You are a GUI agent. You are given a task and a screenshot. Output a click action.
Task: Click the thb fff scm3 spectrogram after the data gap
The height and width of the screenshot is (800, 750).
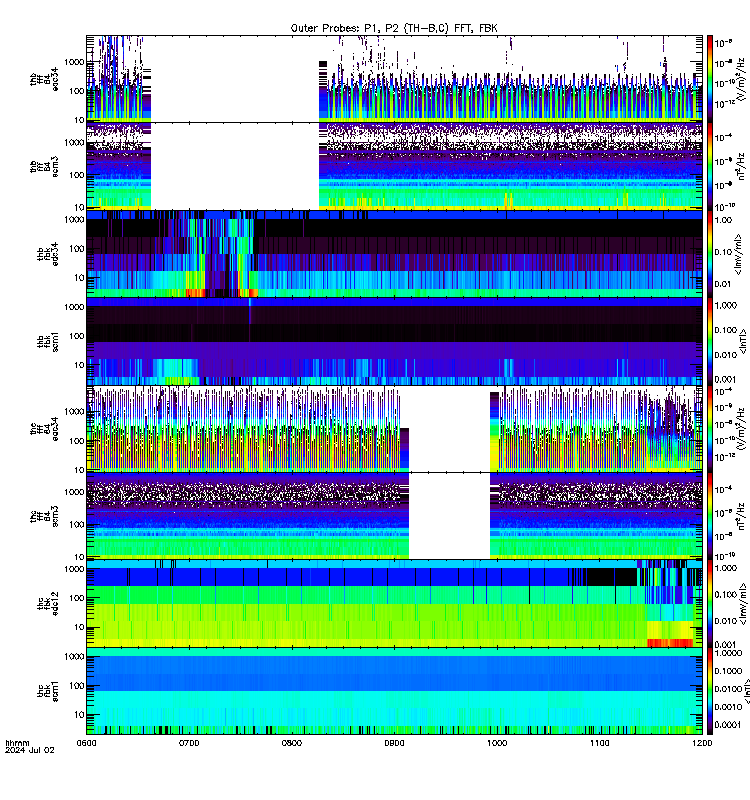pos(511,166)
